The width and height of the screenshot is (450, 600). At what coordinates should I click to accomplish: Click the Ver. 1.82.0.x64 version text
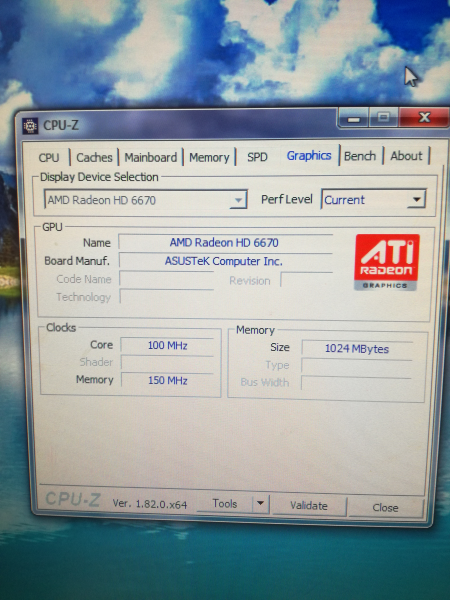tap(150, 504)
